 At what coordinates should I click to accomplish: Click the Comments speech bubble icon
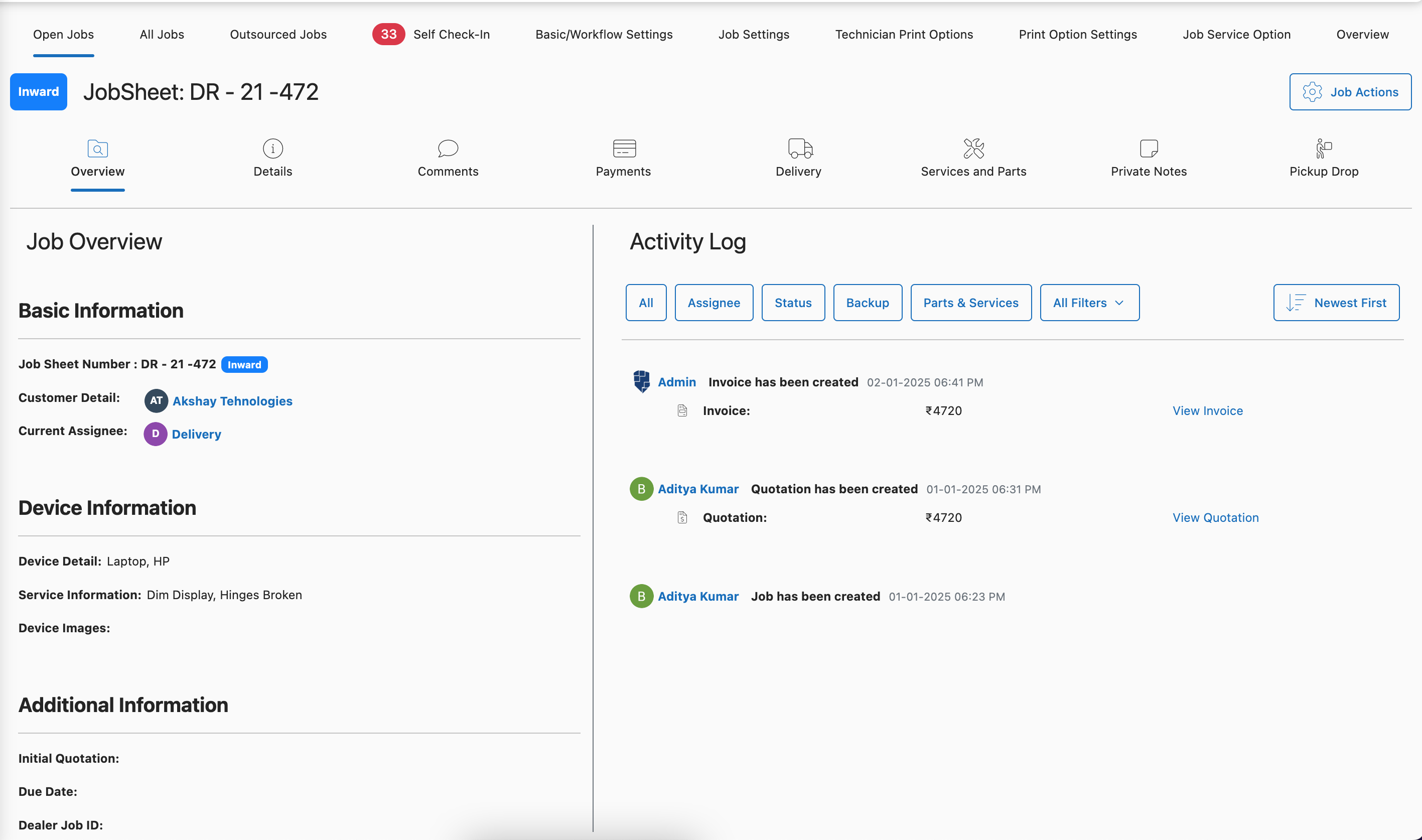coord(448,149)
